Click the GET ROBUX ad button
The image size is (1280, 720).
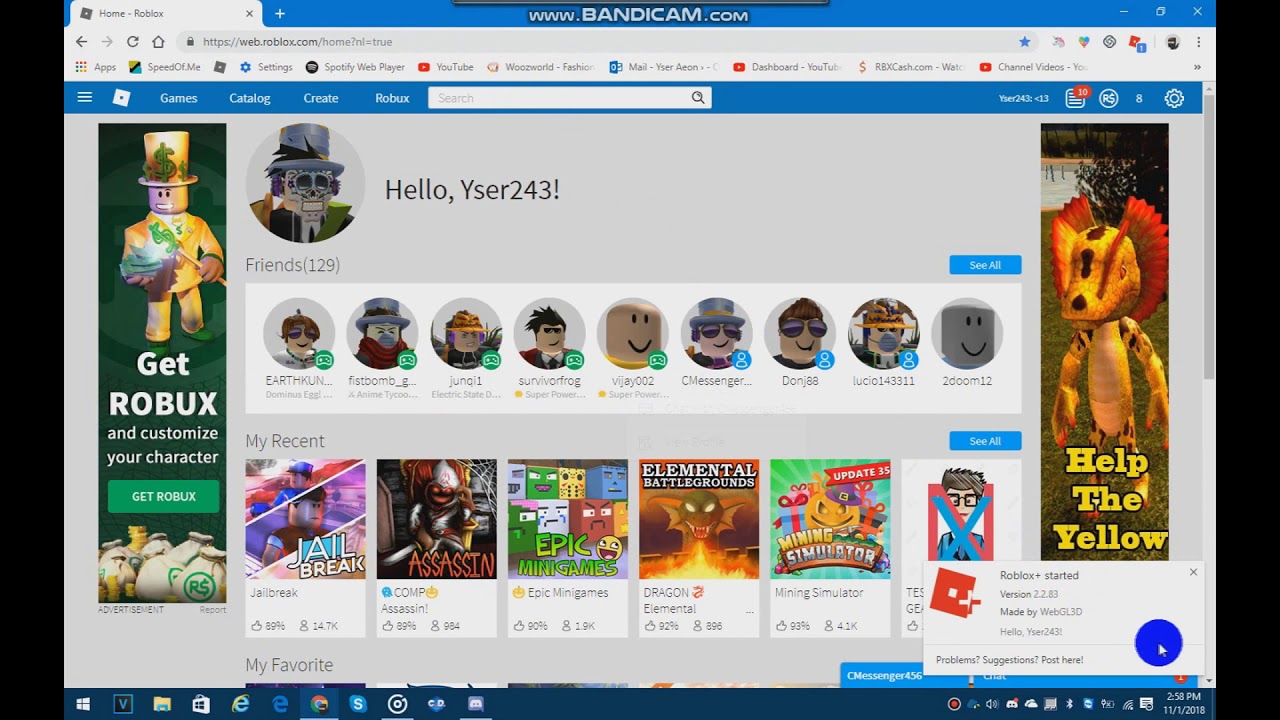coord(163,496)
